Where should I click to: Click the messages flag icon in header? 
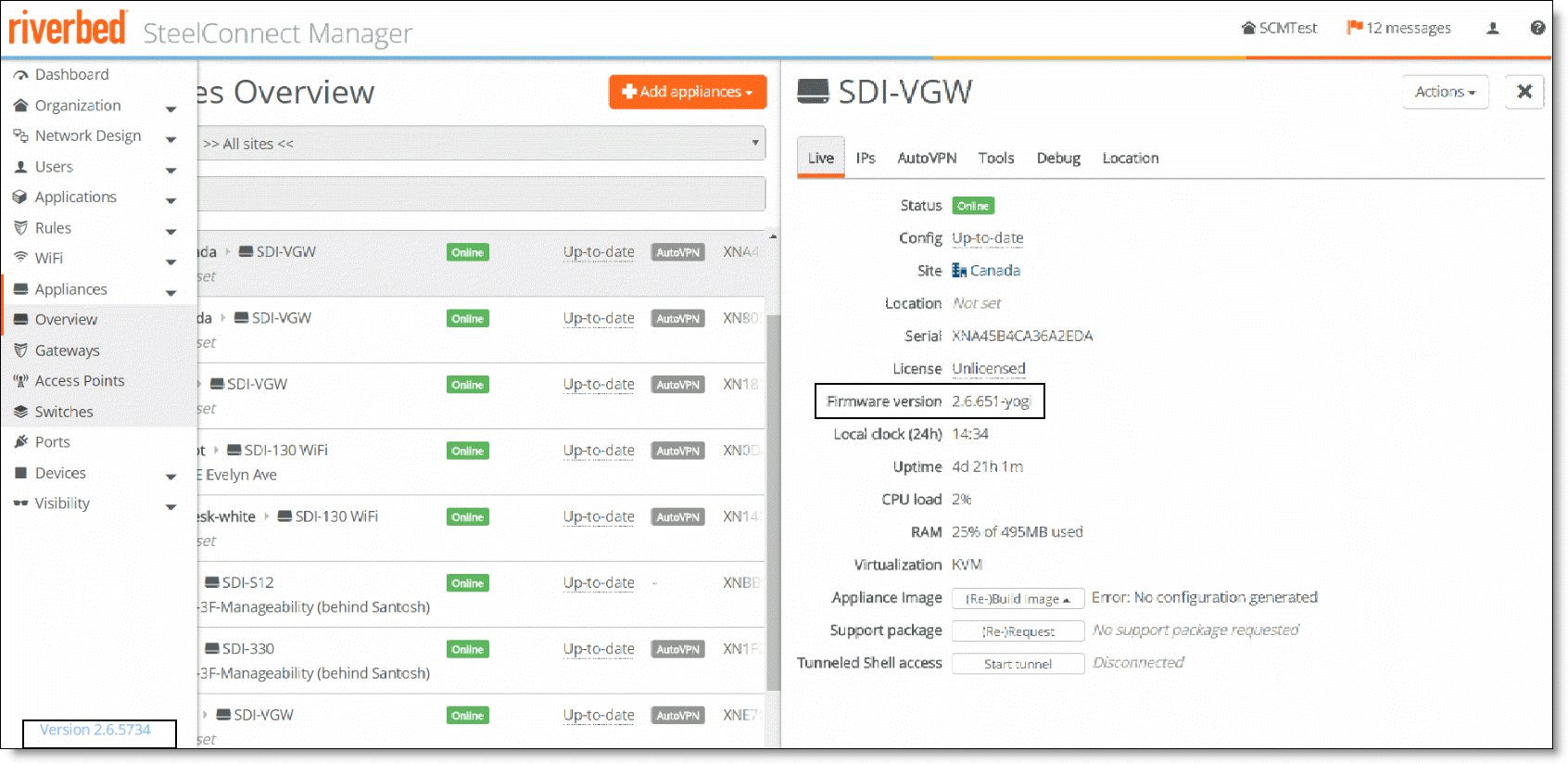1355,27
